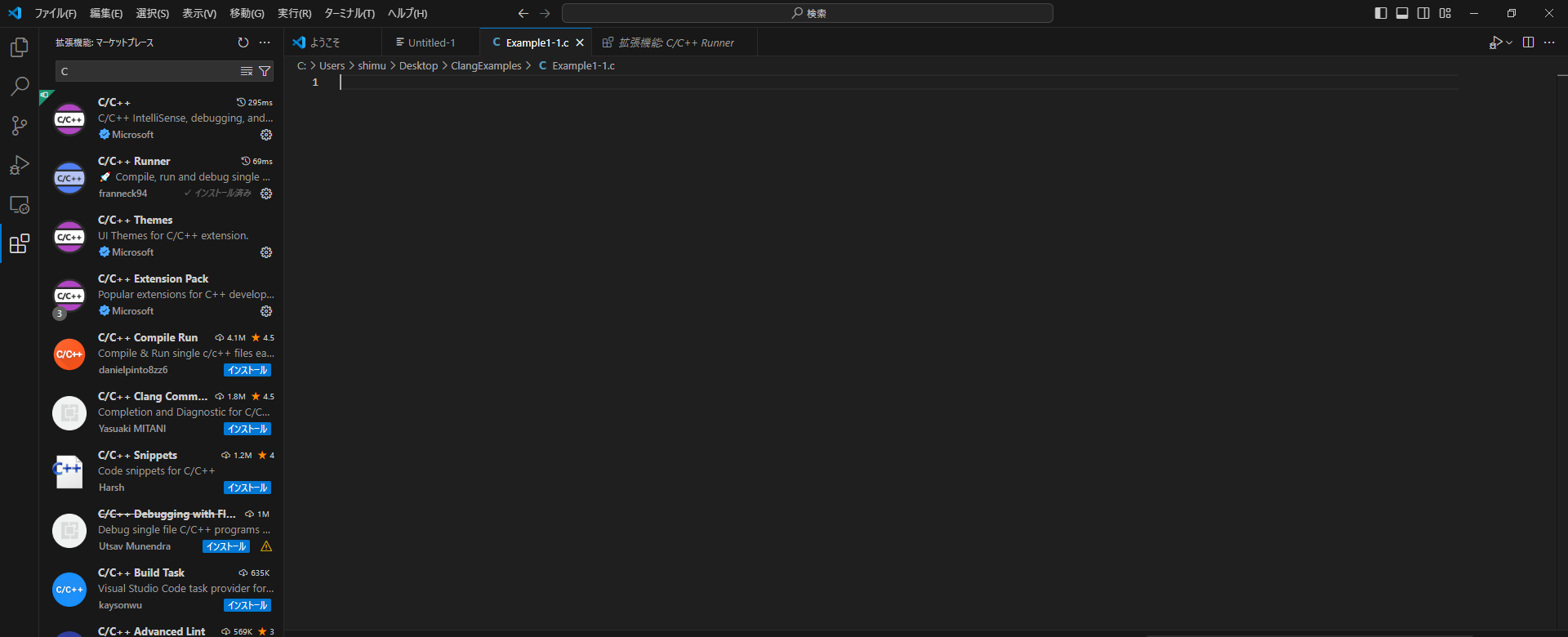The width and height of the screenshot is (1568, 637).
Task: Switch to the Untitled-1 tab
Action: coord(431,42)
